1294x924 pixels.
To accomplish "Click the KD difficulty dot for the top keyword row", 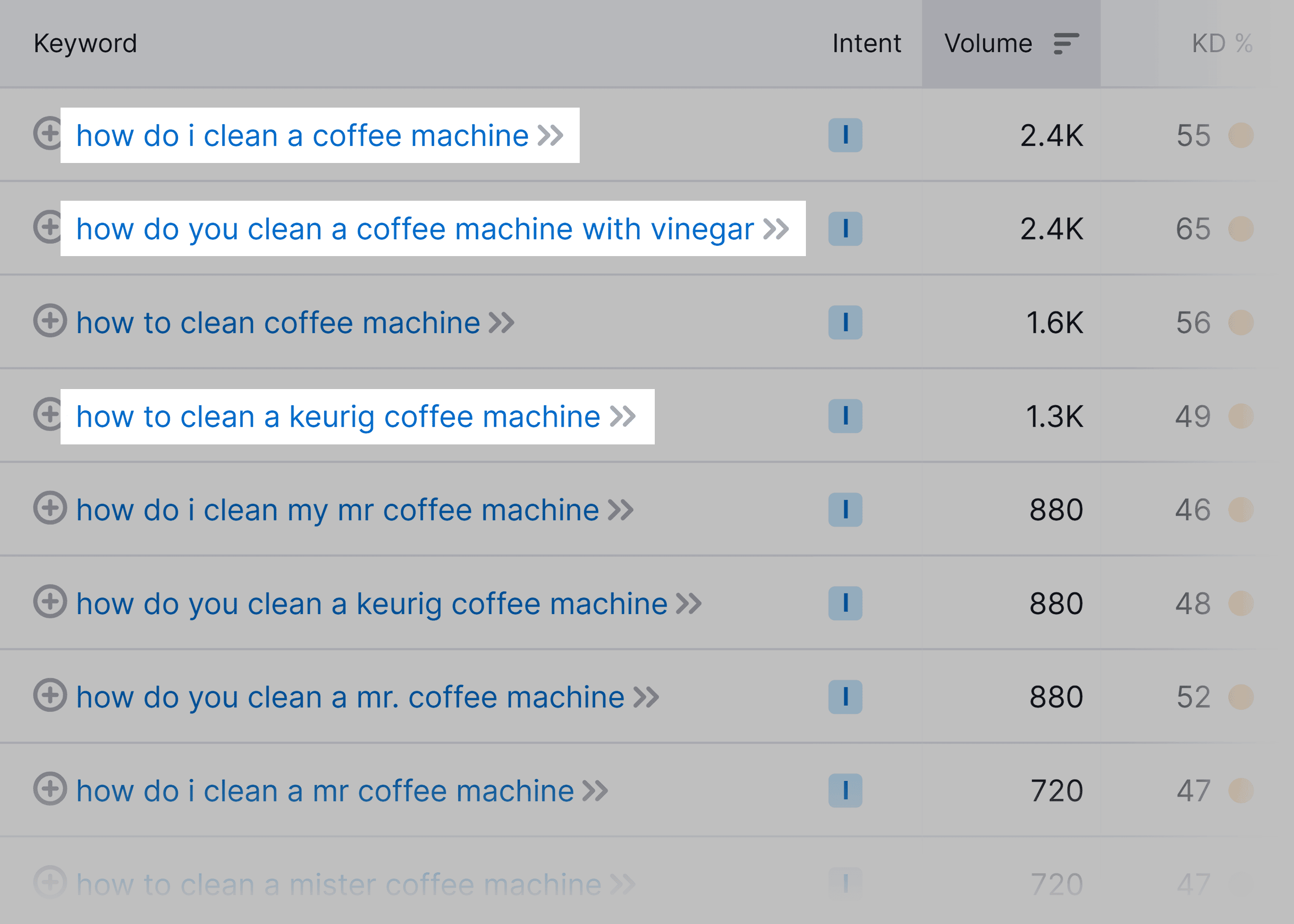I will (x=1243, y=135).
